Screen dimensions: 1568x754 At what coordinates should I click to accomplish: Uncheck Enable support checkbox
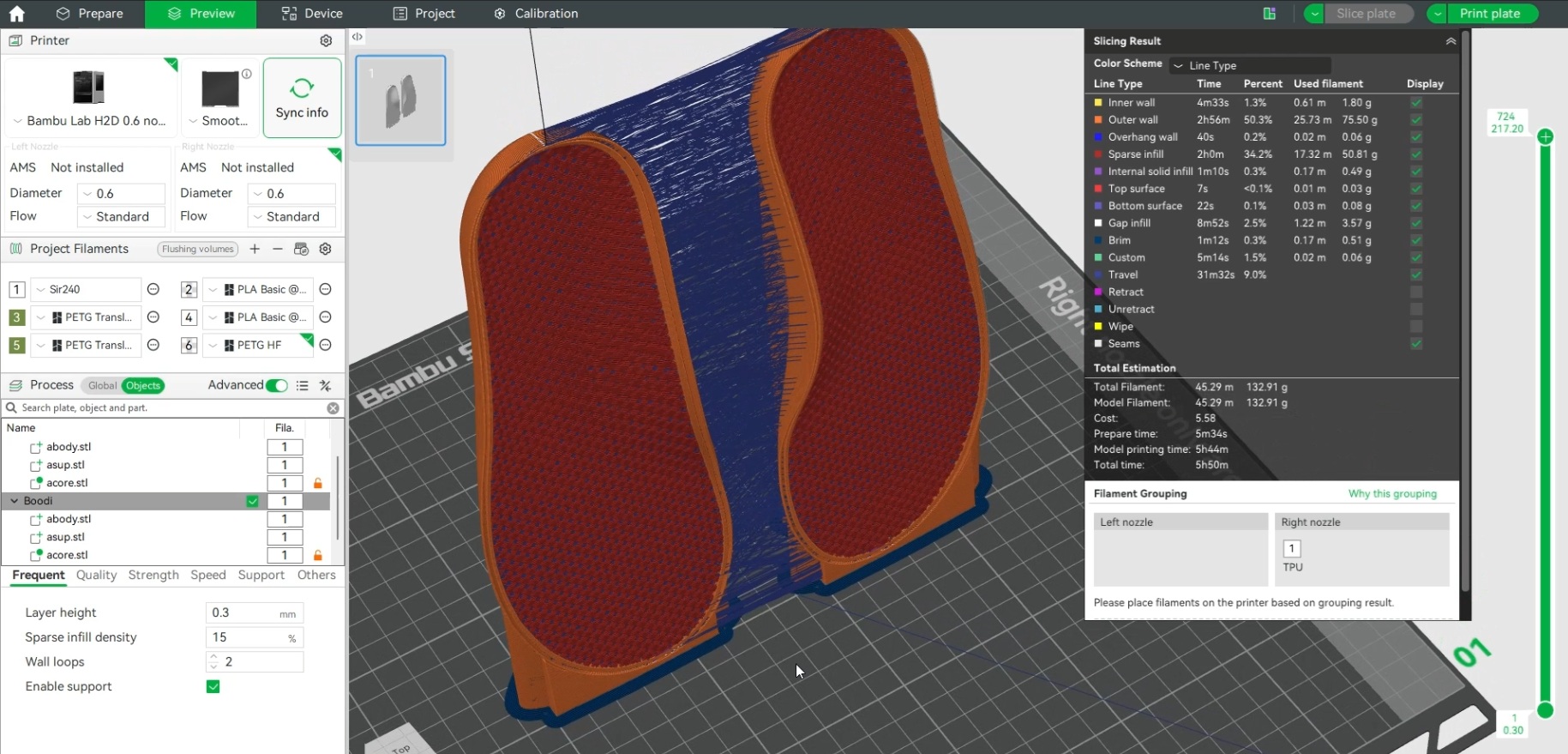click(x=213, y=686)
